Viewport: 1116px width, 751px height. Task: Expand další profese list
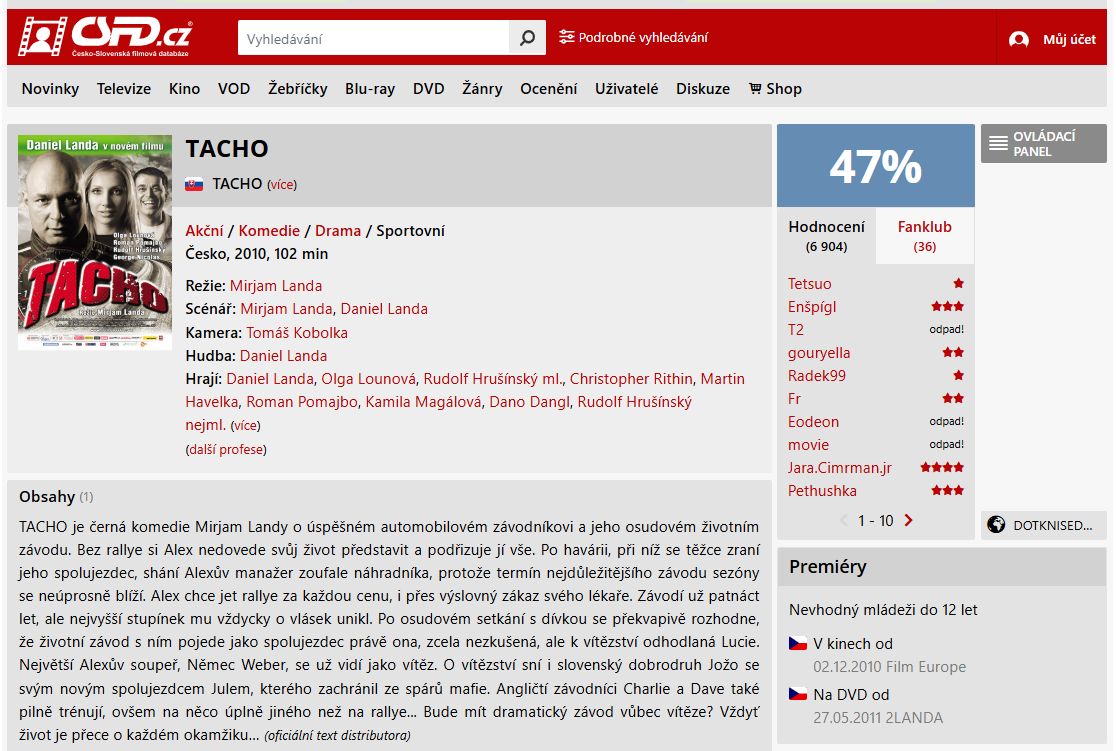(226, 450)
